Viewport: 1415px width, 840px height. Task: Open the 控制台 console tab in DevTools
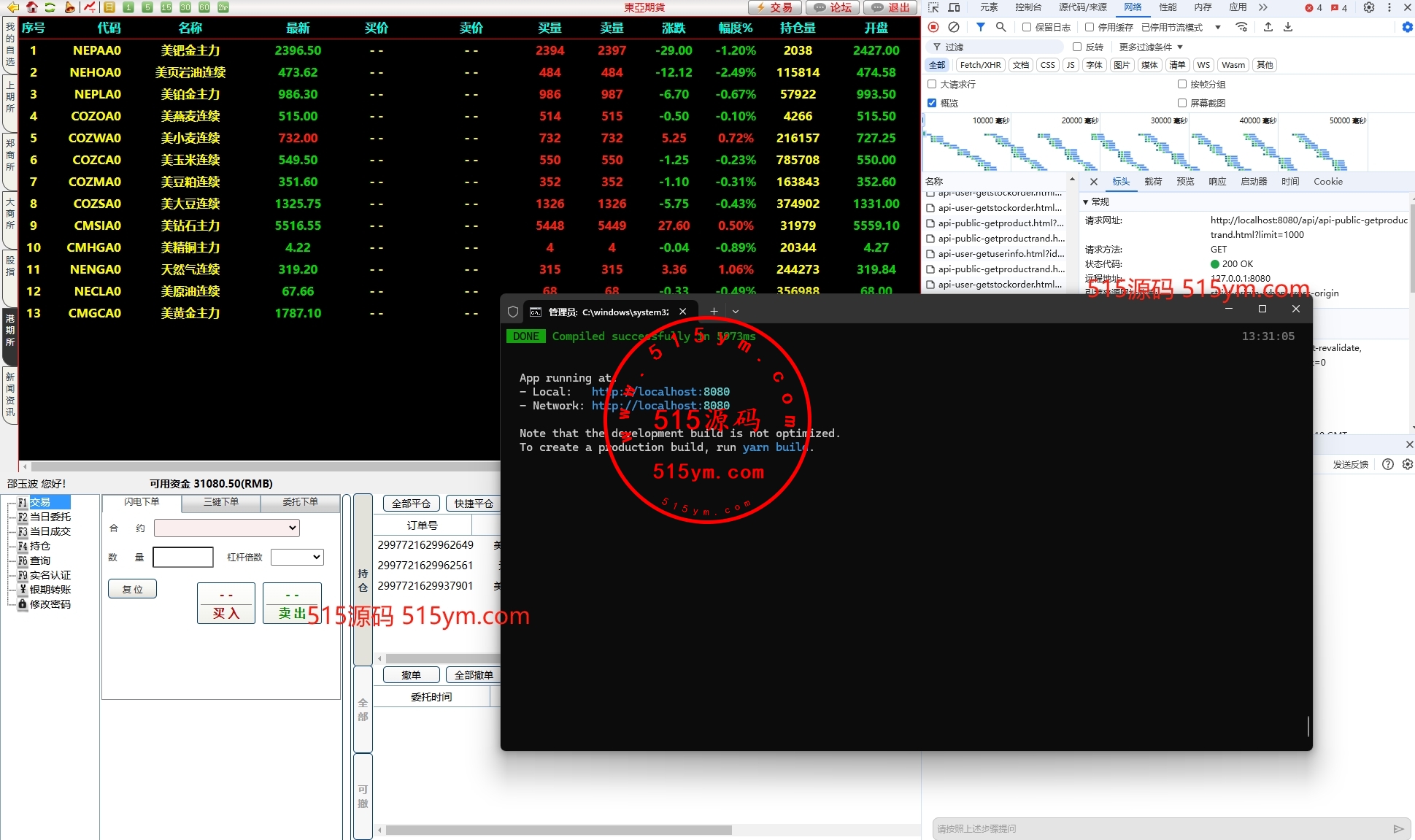click(x=1027, y=7)
